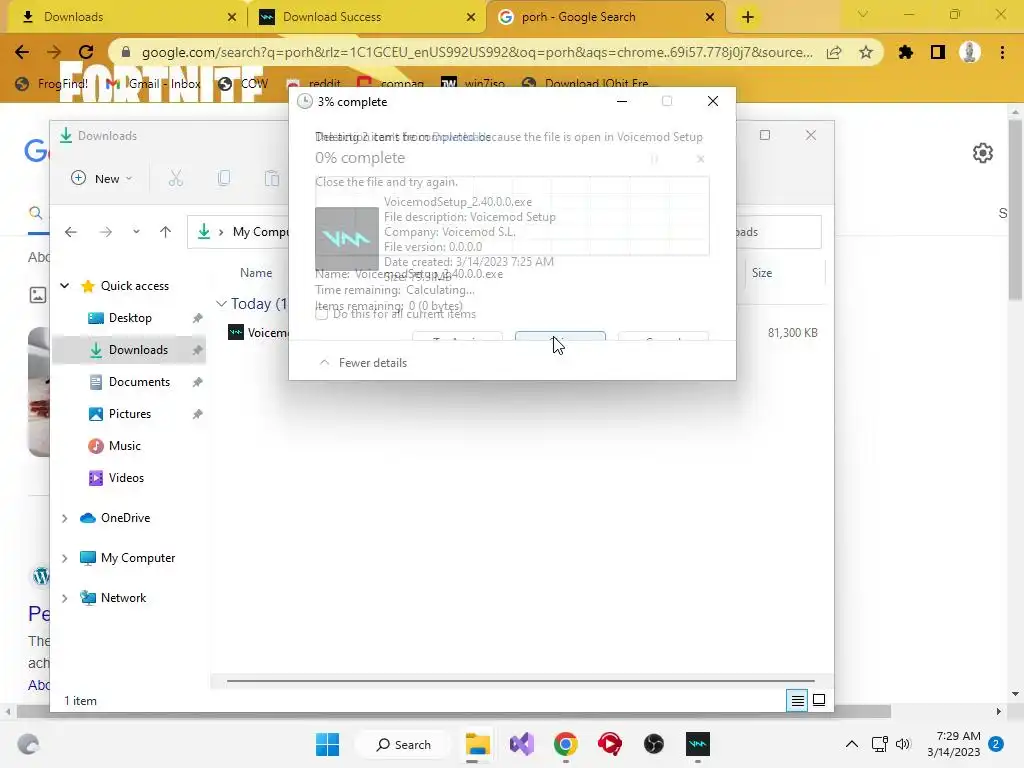
Task: Select Pictures in navigation pane
Action: pyautogui.click(x=130, y=414)
